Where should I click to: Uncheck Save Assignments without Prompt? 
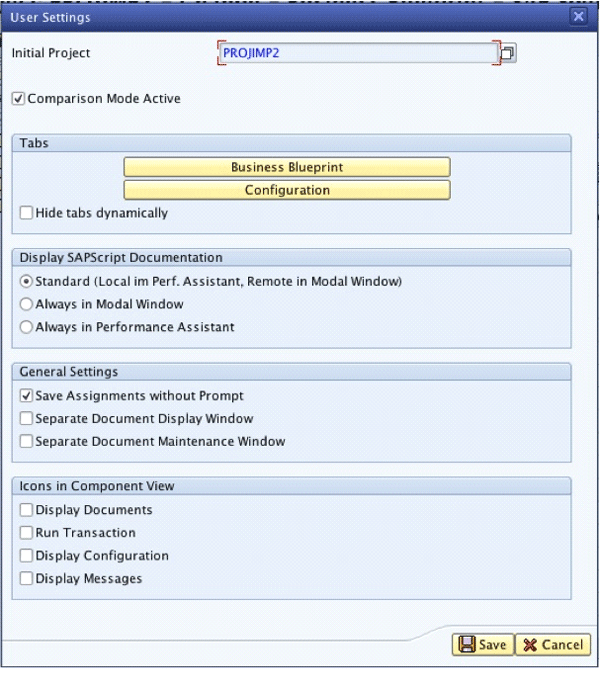(x=27, y=396)
